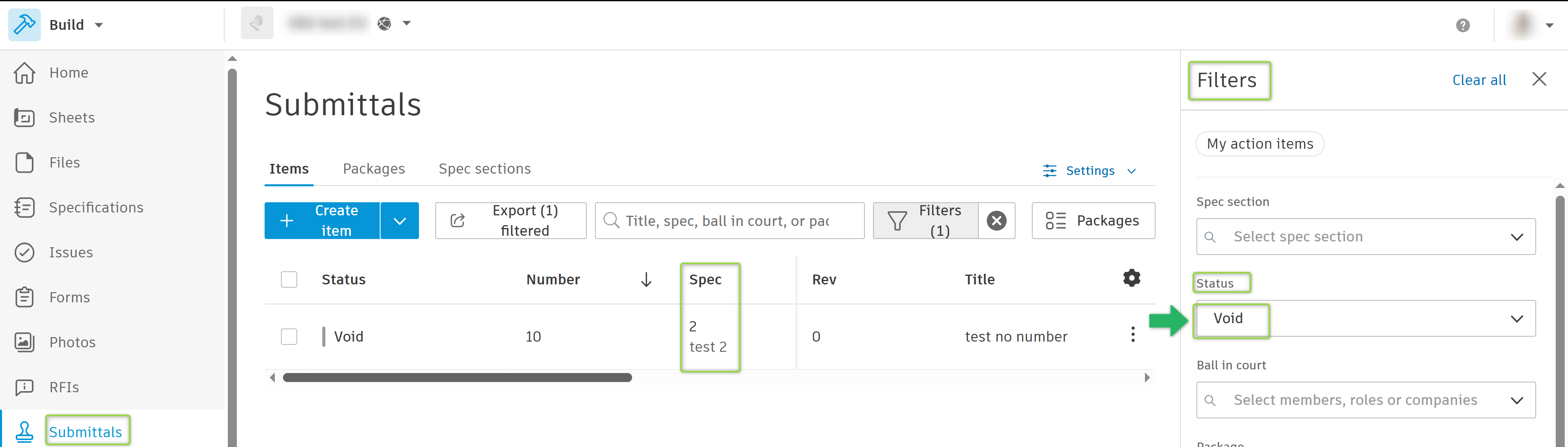Check the Void submittal row checkbox
The width and height of the screenshot is (1568, 447).
point(289,337)
